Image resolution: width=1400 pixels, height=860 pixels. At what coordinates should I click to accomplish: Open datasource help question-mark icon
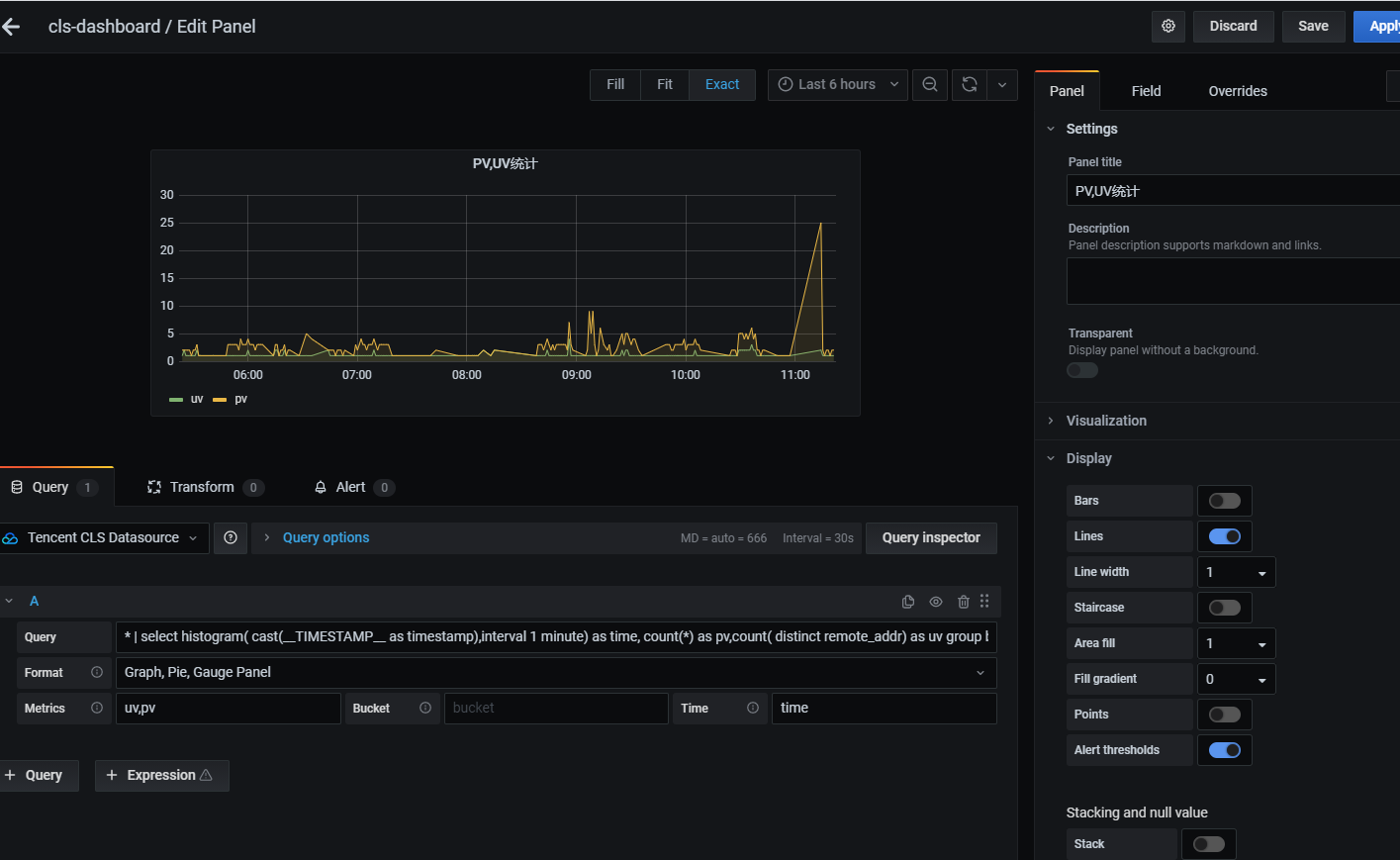pyautogui.click(x=231, y=537)
